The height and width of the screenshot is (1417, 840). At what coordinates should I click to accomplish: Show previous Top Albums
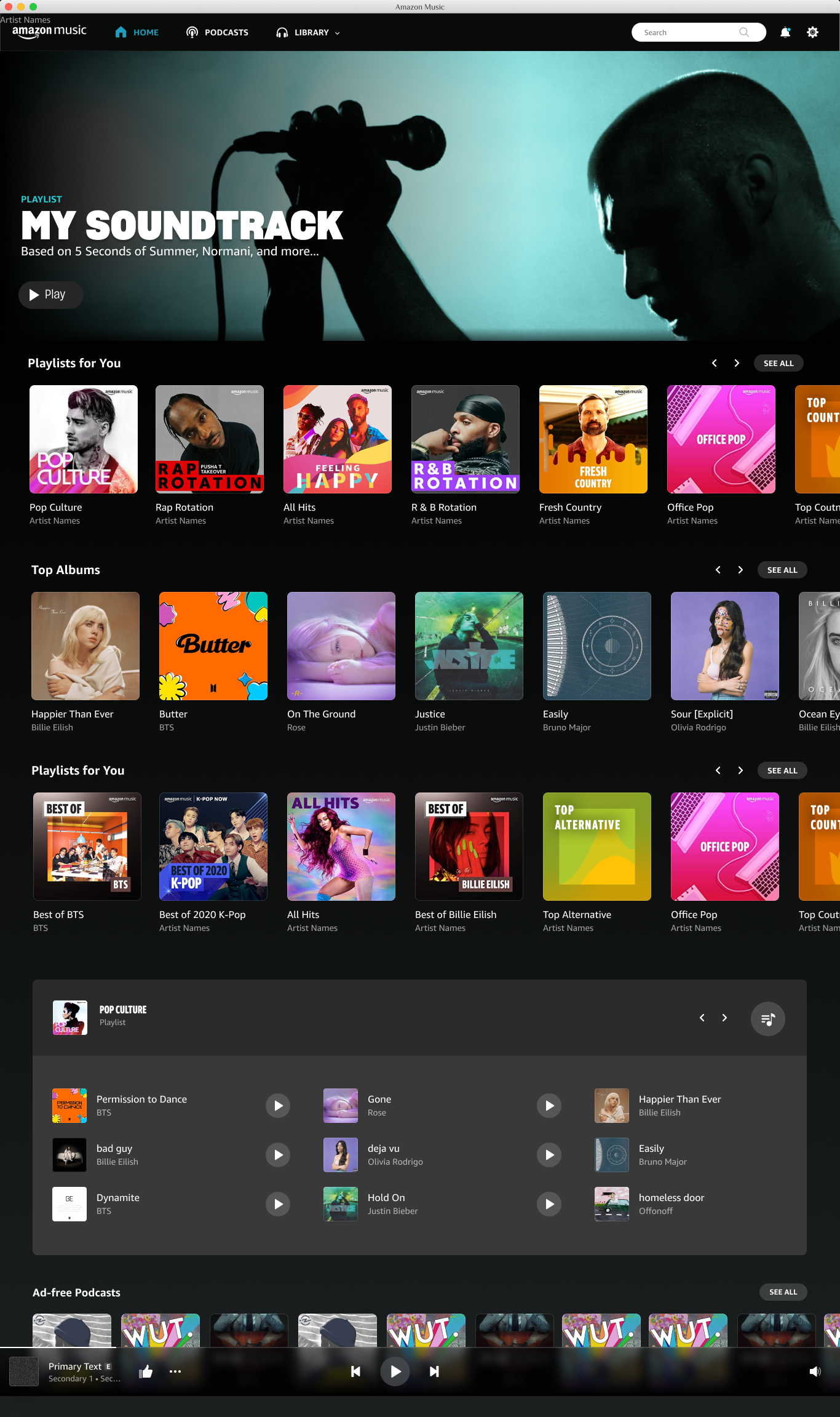(x=718, y=570)
